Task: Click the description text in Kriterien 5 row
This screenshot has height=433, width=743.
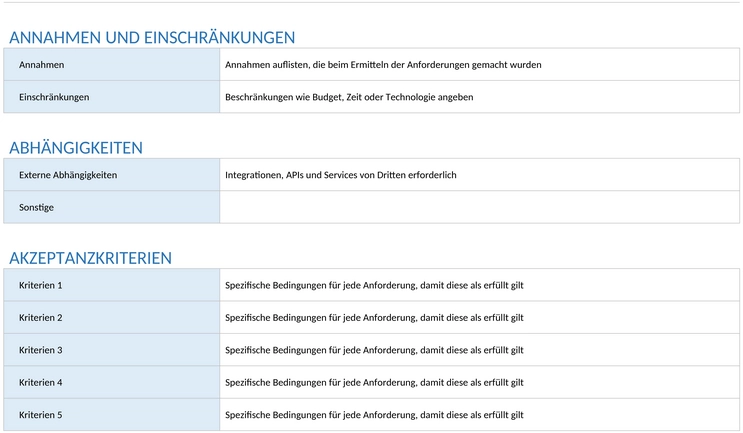Action: coord(374,415)
